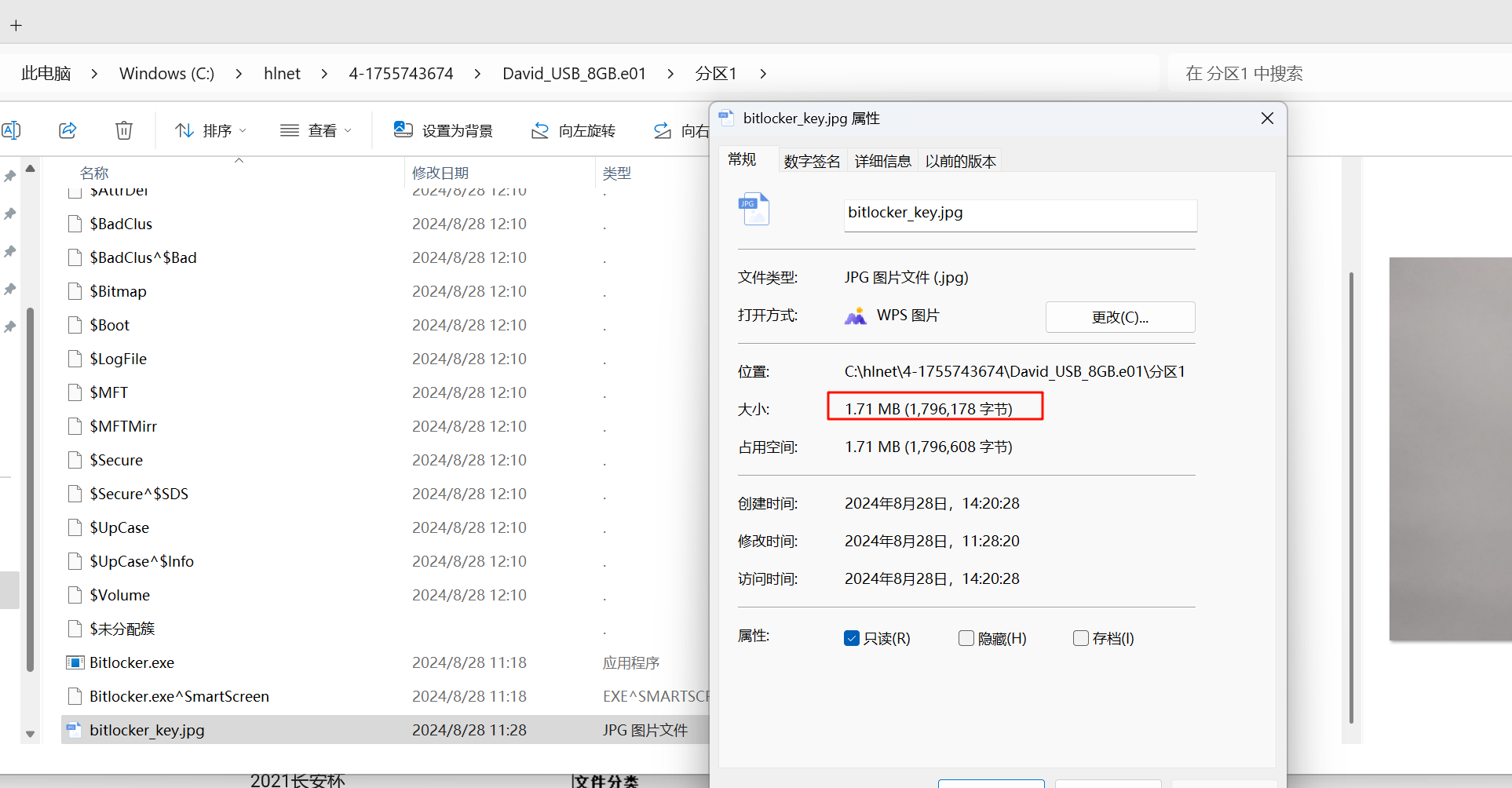The image size is (1512, 788).
Task: Select the Bitlocker.exe^SmartScreen file icon
Action: (75, 697)
